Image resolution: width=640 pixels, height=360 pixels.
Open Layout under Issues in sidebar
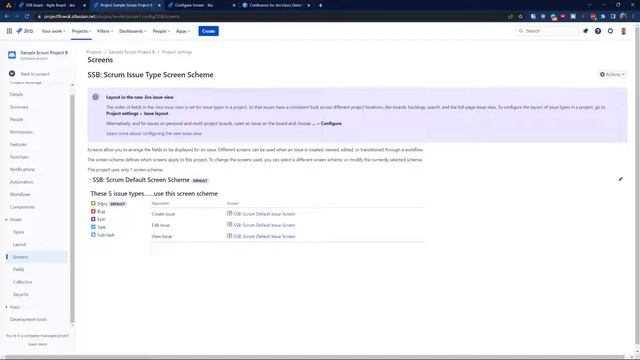click(19, 244)
